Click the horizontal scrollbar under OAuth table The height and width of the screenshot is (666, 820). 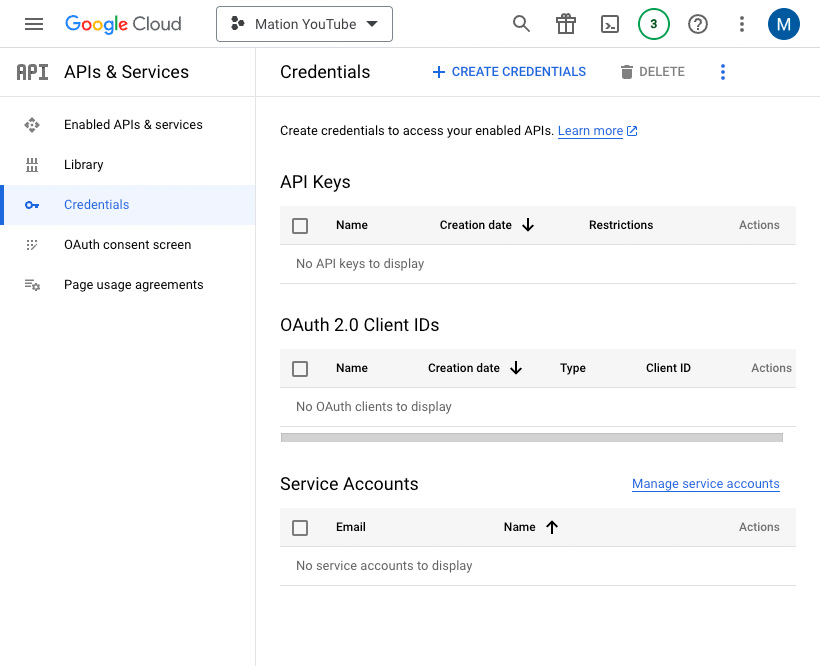532,438
